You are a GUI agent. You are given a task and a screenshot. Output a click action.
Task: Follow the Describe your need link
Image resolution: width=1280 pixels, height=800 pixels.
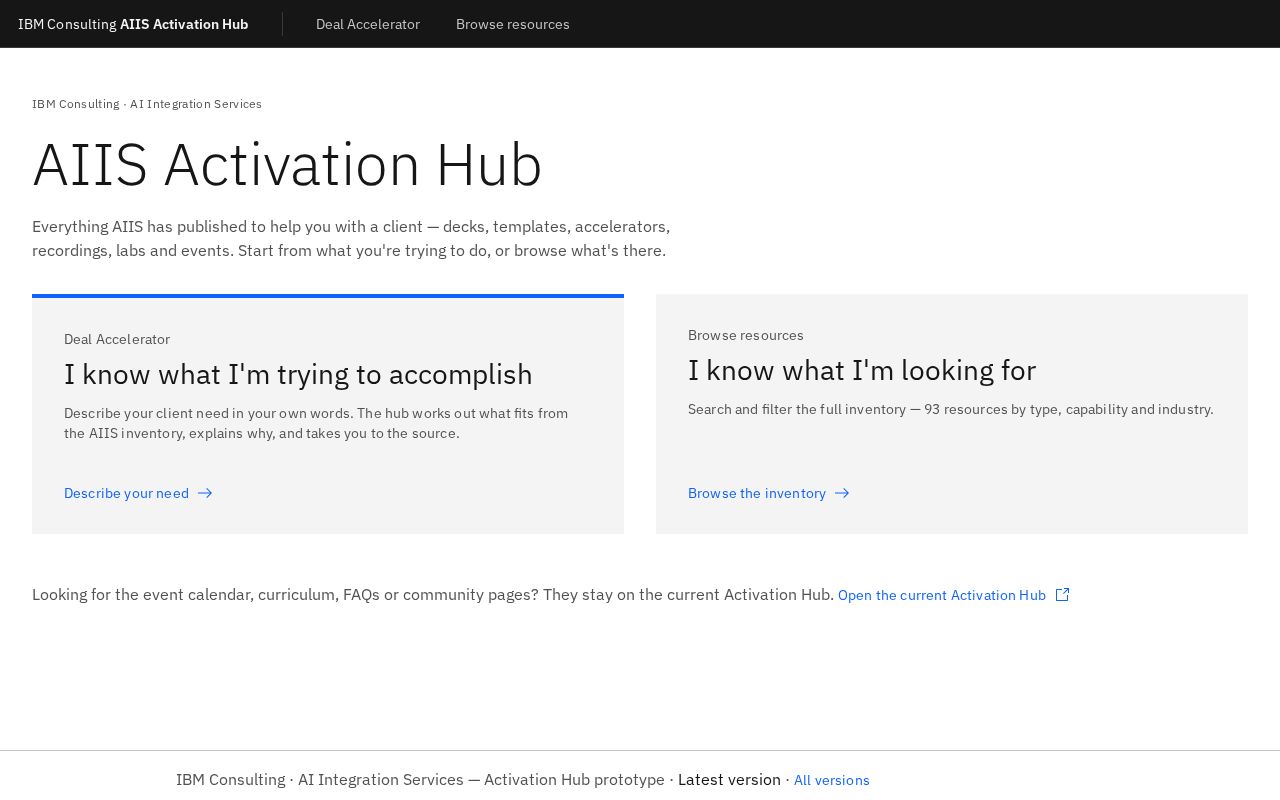pyautogui.click(x=138, y=493)
